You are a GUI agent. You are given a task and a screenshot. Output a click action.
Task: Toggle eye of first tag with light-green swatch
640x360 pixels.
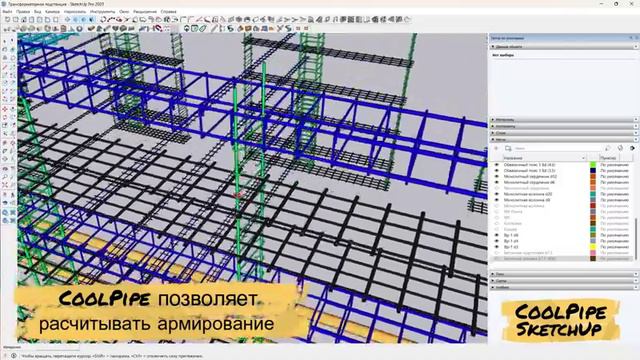497,165
